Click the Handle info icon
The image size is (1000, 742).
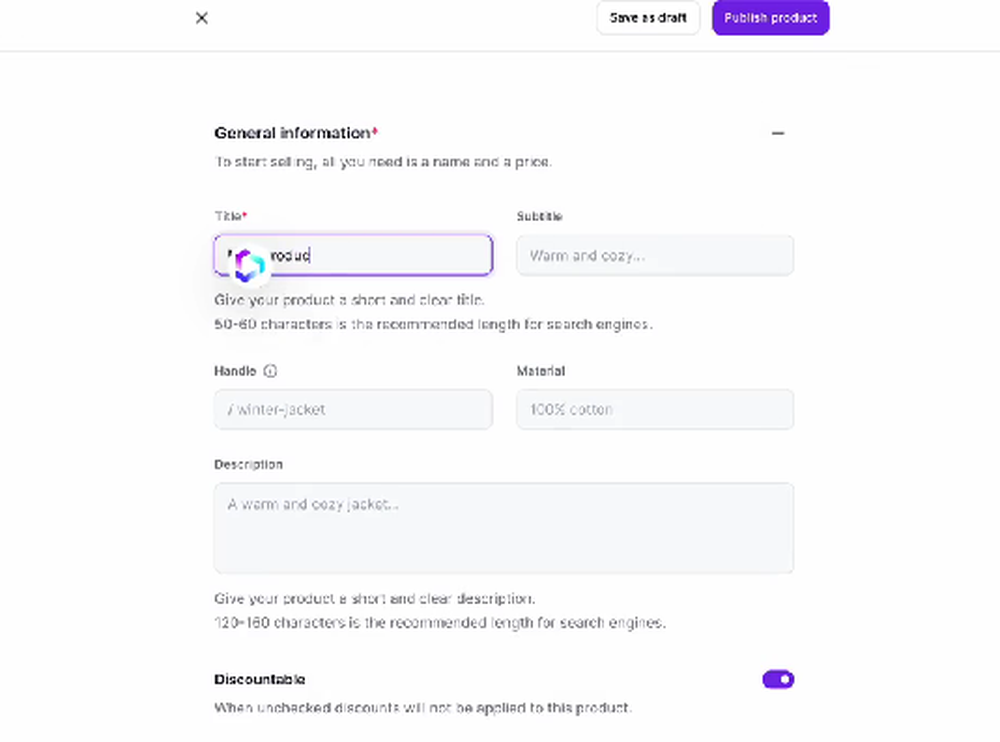click(x=270, y=371)
